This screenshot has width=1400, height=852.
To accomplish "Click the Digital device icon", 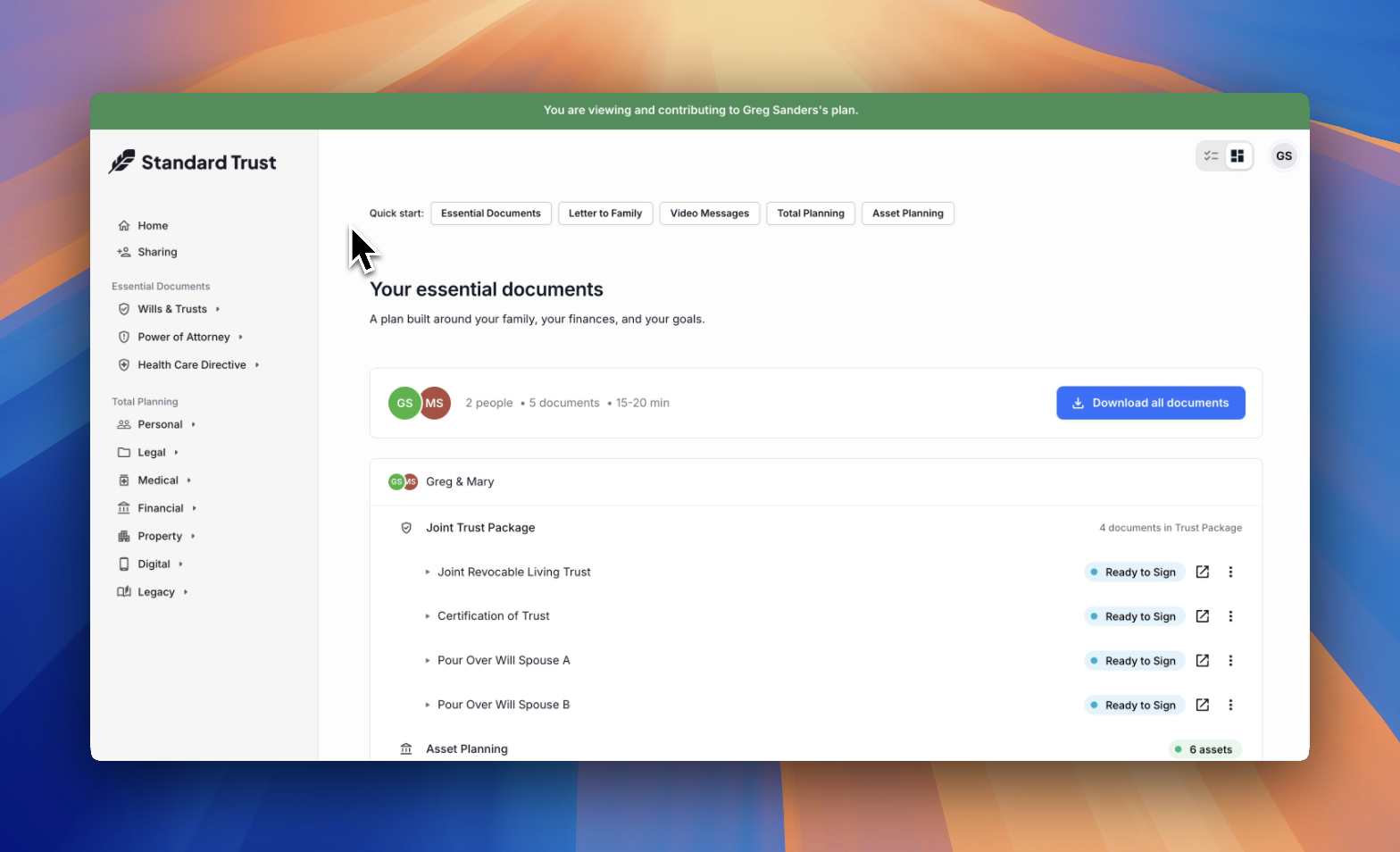I will pos(124,564).
